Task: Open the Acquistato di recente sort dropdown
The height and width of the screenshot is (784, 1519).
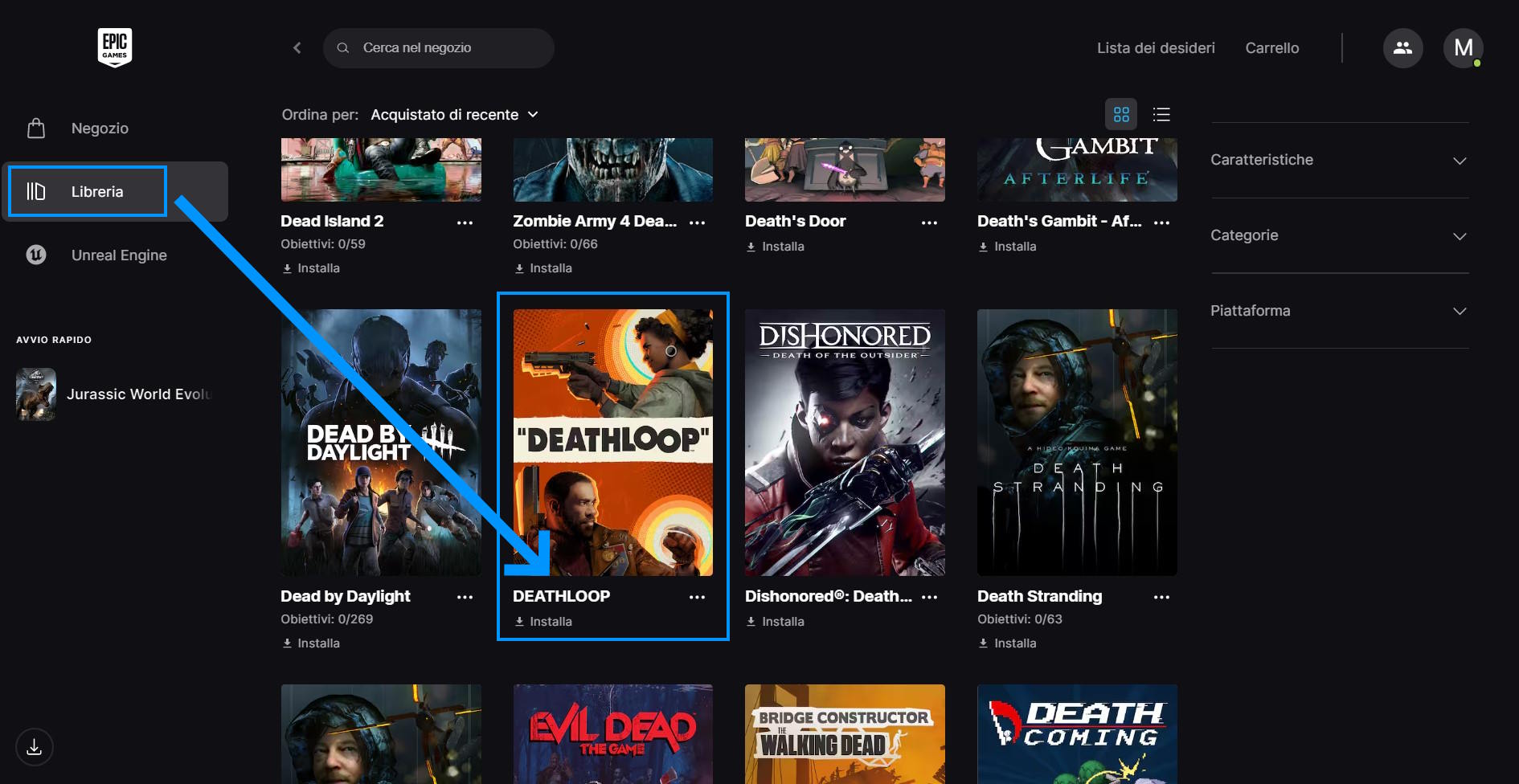Action: 454,115
